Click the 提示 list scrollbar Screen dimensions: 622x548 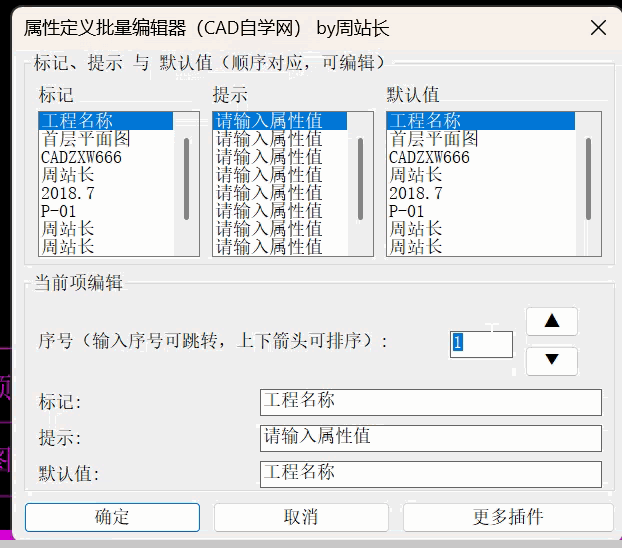[x=361, y=178]
